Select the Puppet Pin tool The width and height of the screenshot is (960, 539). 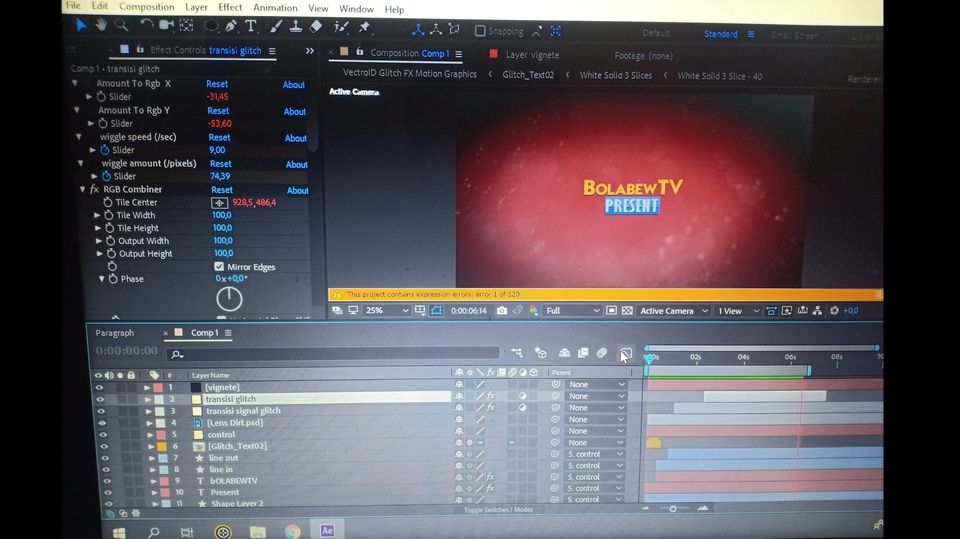364,27
